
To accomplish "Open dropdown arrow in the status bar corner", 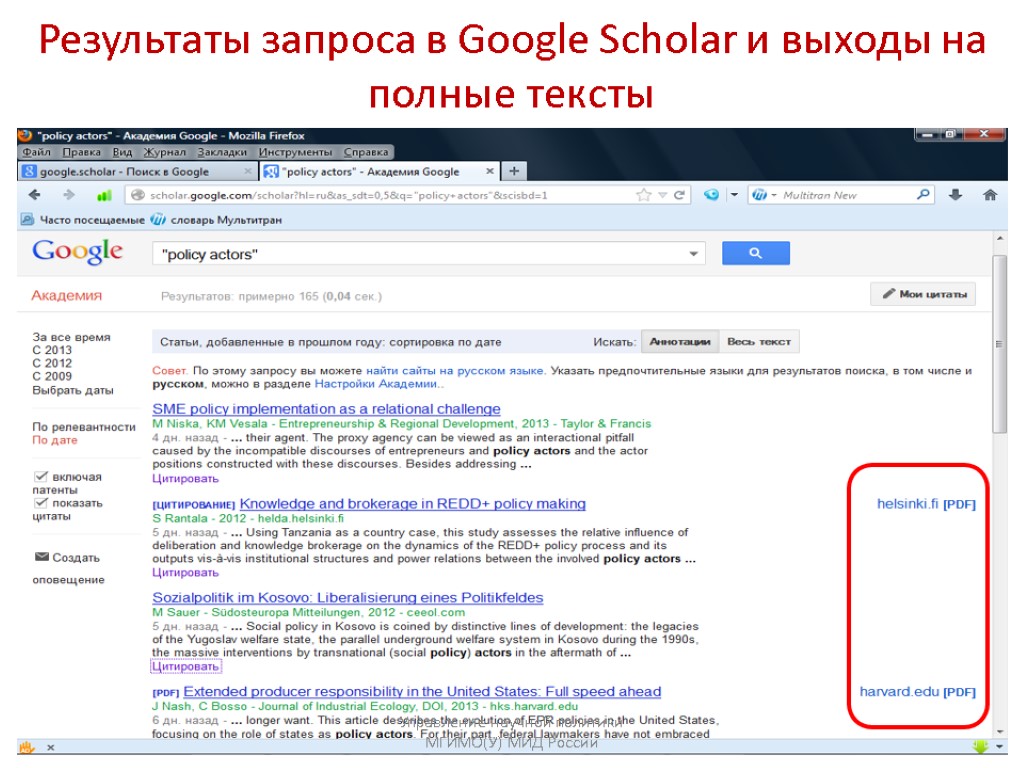I will 1000,746.
